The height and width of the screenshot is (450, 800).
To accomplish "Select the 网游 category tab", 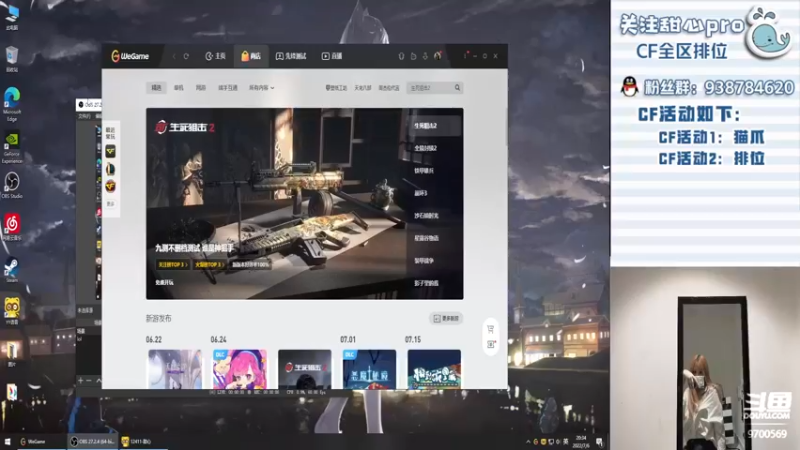I will [x=201, y=88].
